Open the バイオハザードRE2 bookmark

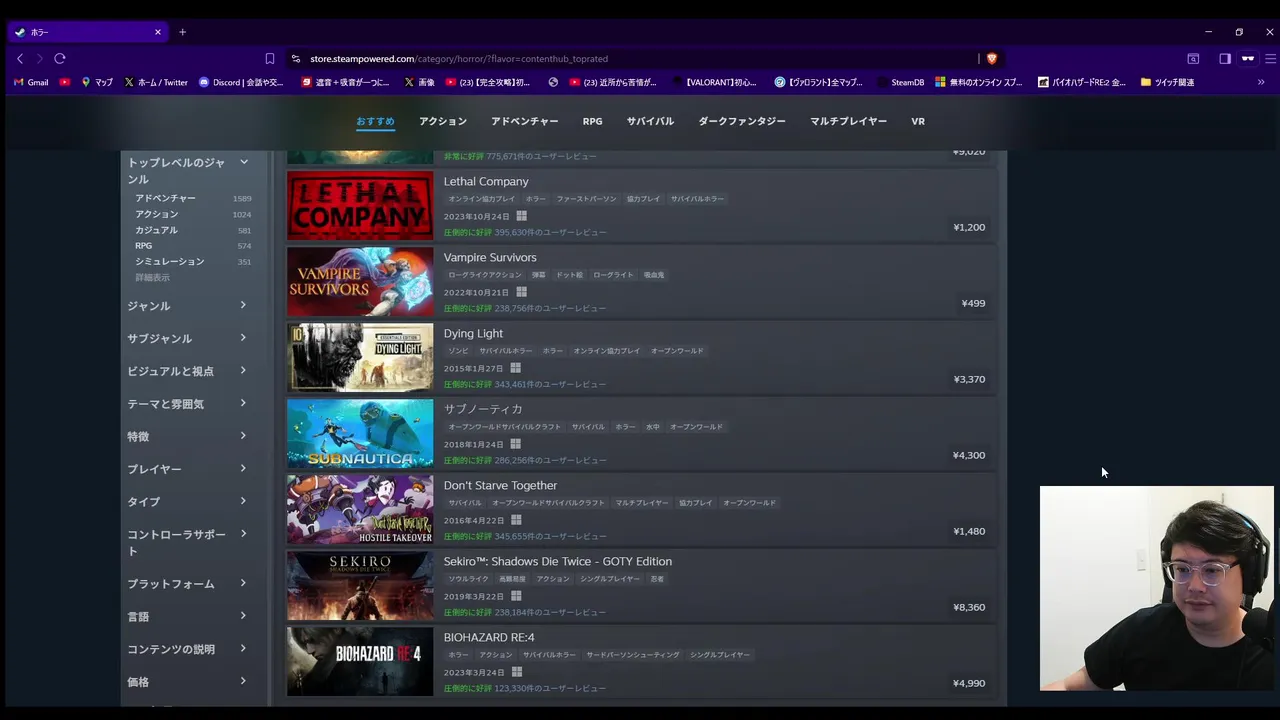click(x=1082, y=82)
